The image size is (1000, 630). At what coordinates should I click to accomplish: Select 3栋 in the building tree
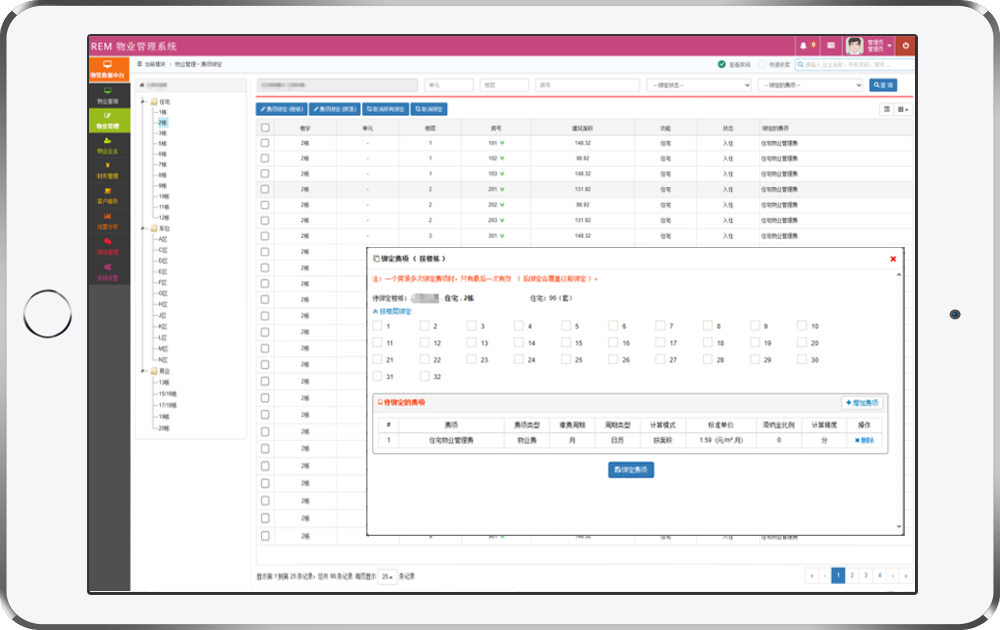[x=163, y=133]
